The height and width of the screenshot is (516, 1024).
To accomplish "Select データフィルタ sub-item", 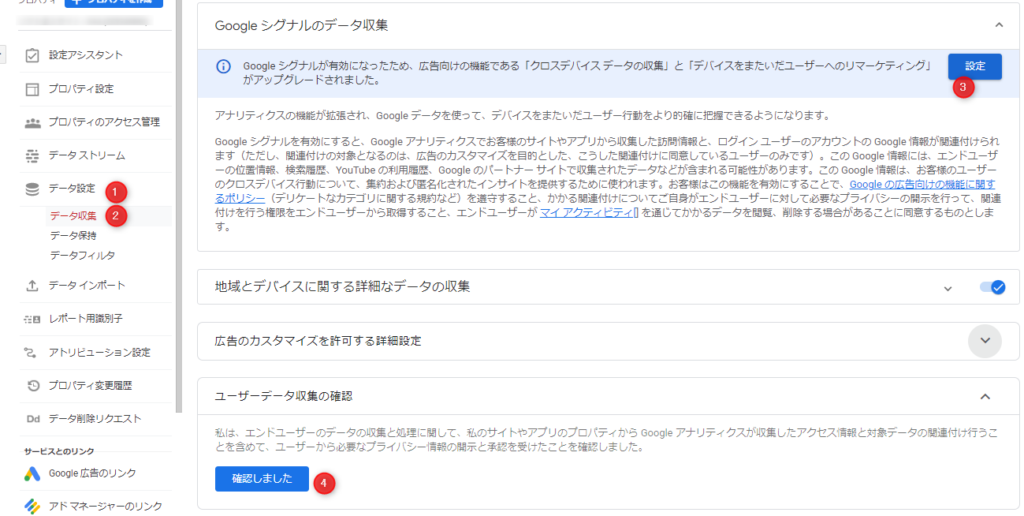I will coord(82,255).
